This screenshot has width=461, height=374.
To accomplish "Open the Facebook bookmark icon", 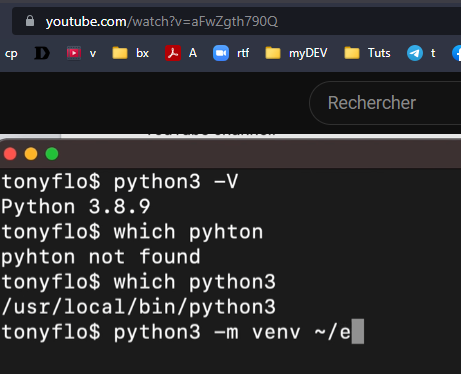I will [457, 53].
